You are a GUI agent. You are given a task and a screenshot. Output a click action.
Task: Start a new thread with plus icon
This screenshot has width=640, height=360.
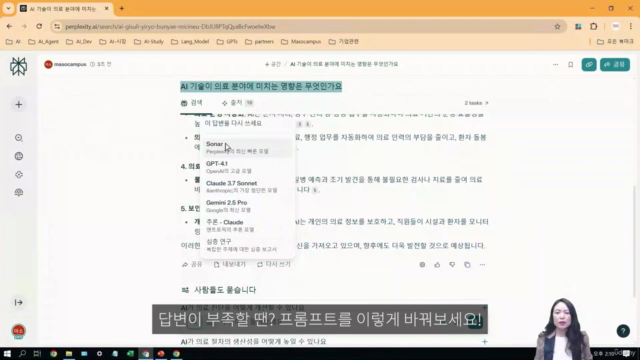pyautogui.click(x=18, y=104)
